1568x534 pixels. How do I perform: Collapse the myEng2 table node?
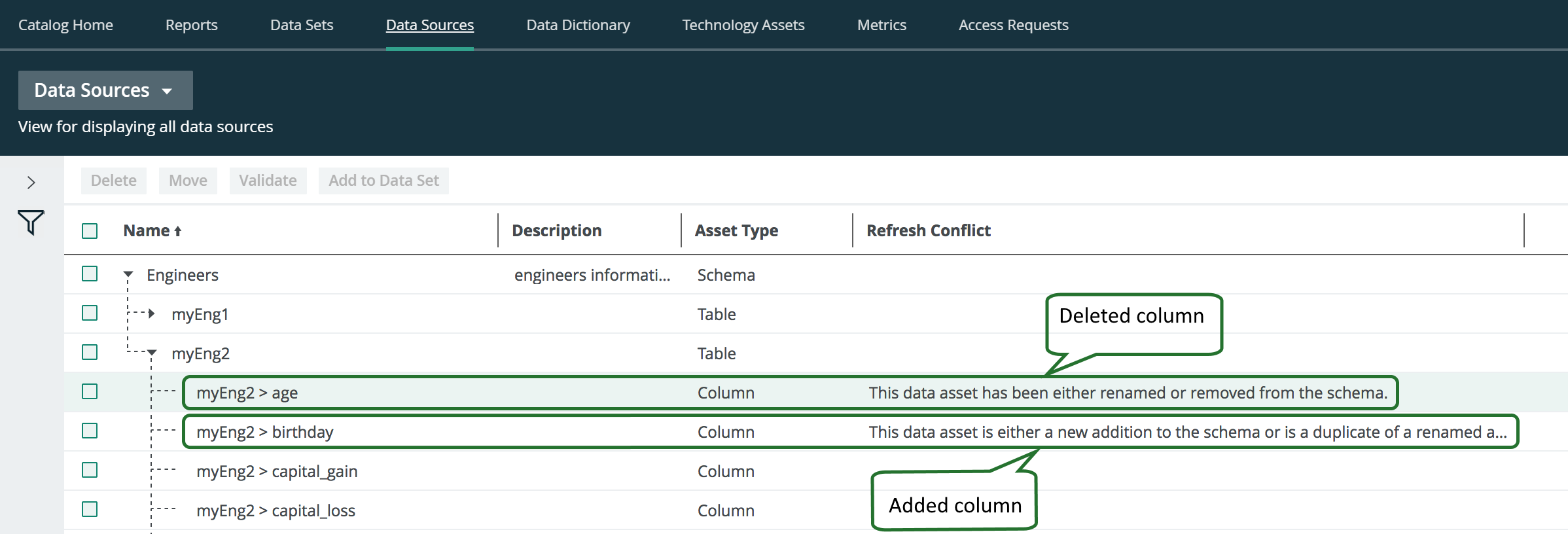point(152,353)
